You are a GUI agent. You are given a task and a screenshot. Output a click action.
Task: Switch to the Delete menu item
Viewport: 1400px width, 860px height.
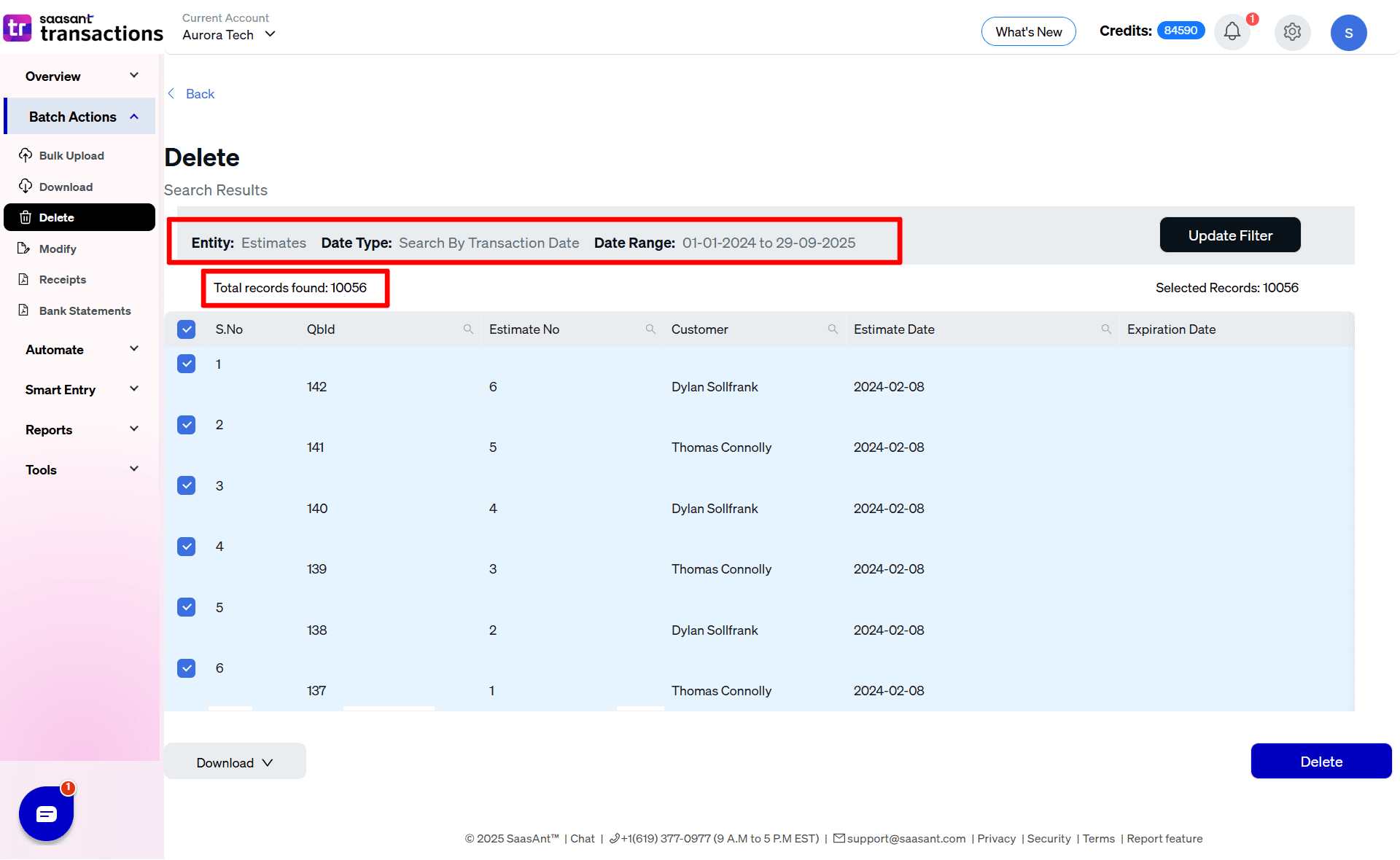coord(56,216)
